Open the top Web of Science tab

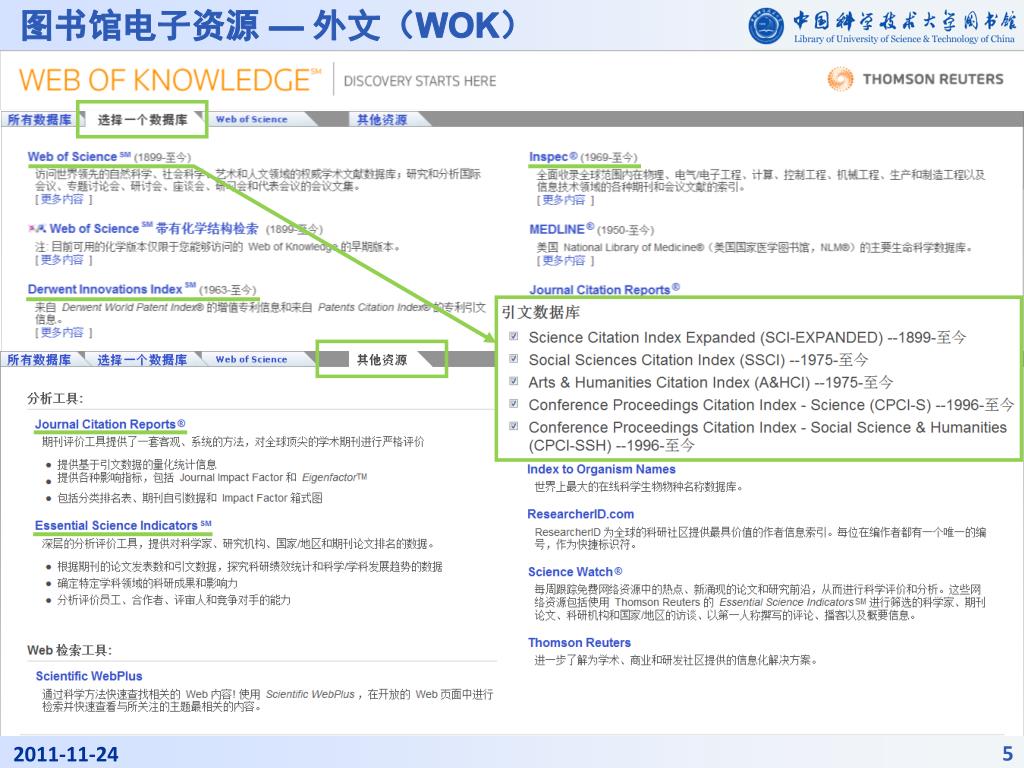tap(251, 120)
